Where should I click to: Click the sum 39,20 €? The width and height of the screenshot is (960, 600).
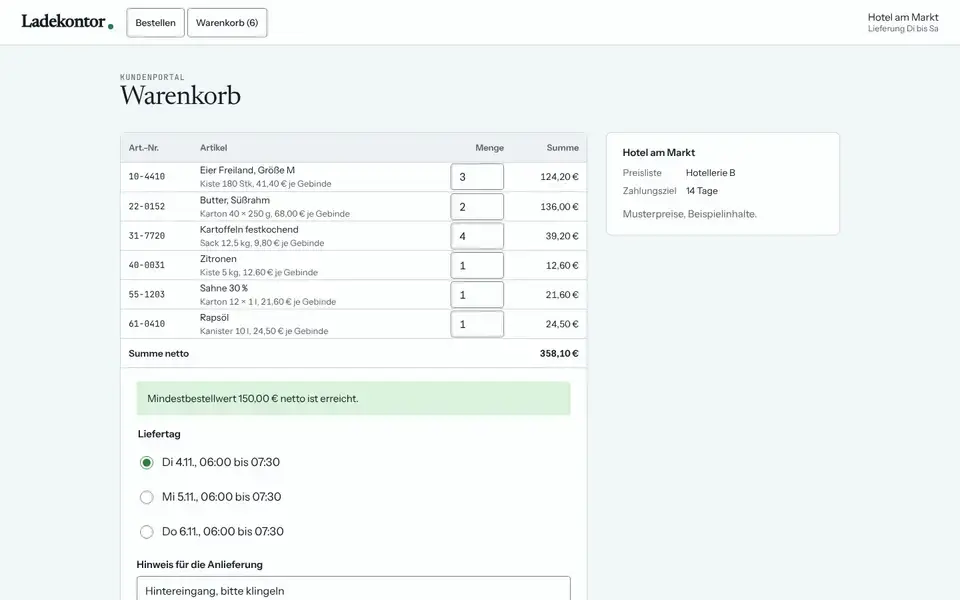click(x=562, y=236)
